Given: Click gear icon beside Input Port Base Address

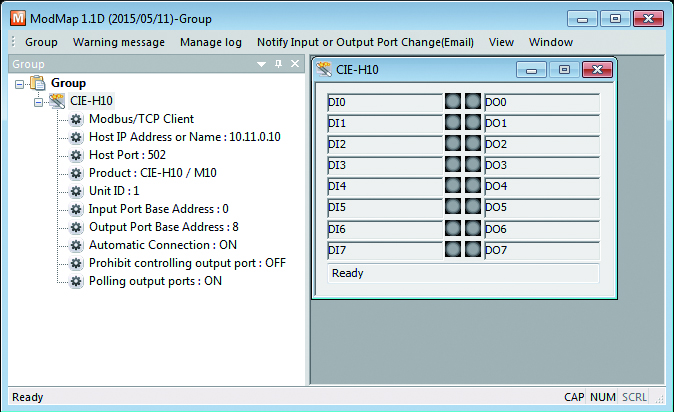Looking at the screenshot, I should click(76, 209).
